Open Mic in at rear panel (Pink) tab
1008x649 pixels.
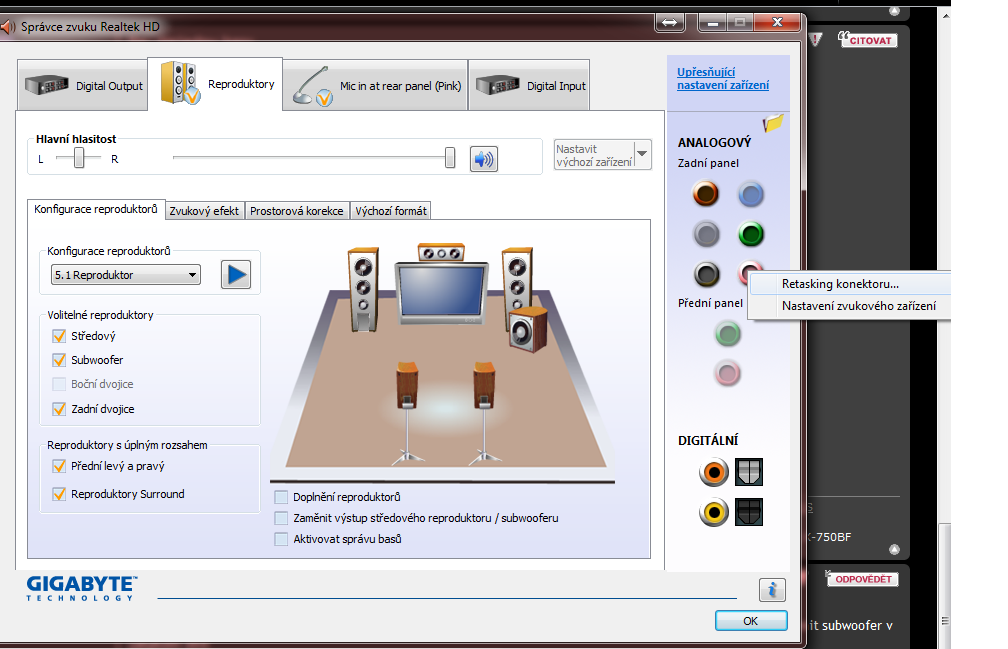pos(375,85)
